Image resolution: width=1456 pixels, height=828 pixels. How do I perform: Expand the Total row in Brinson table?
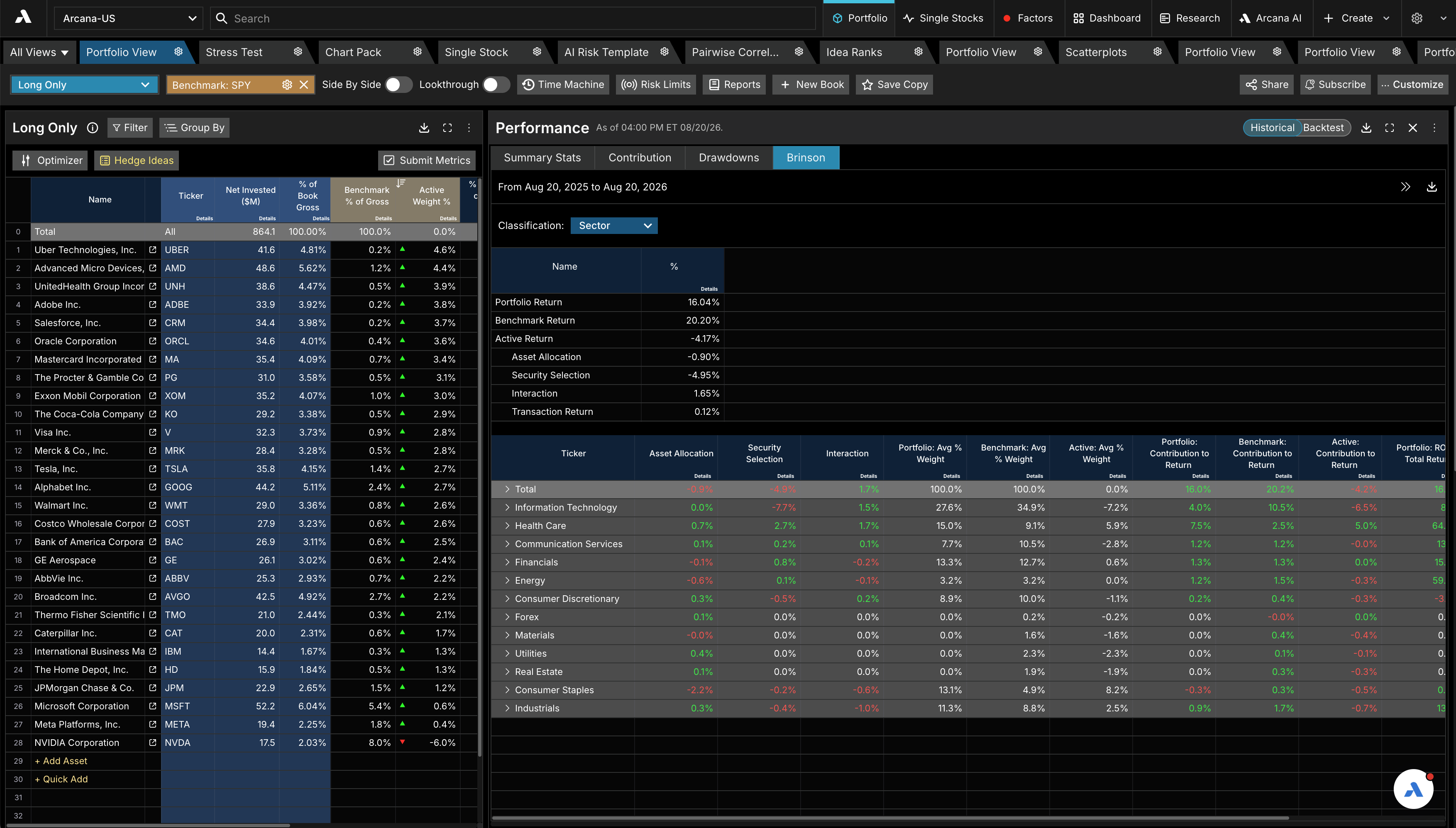(507, 489)
